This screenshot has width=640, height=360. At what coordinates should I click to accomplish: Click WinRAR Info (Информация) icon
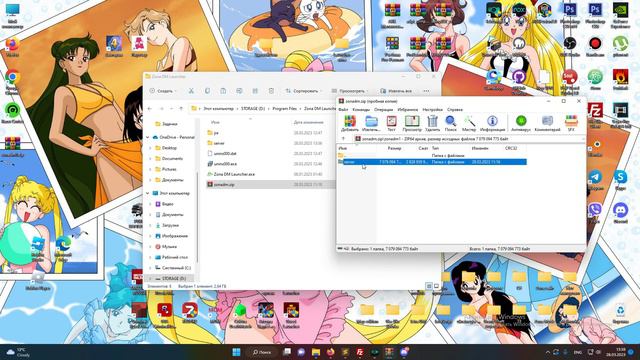point(492,123)
